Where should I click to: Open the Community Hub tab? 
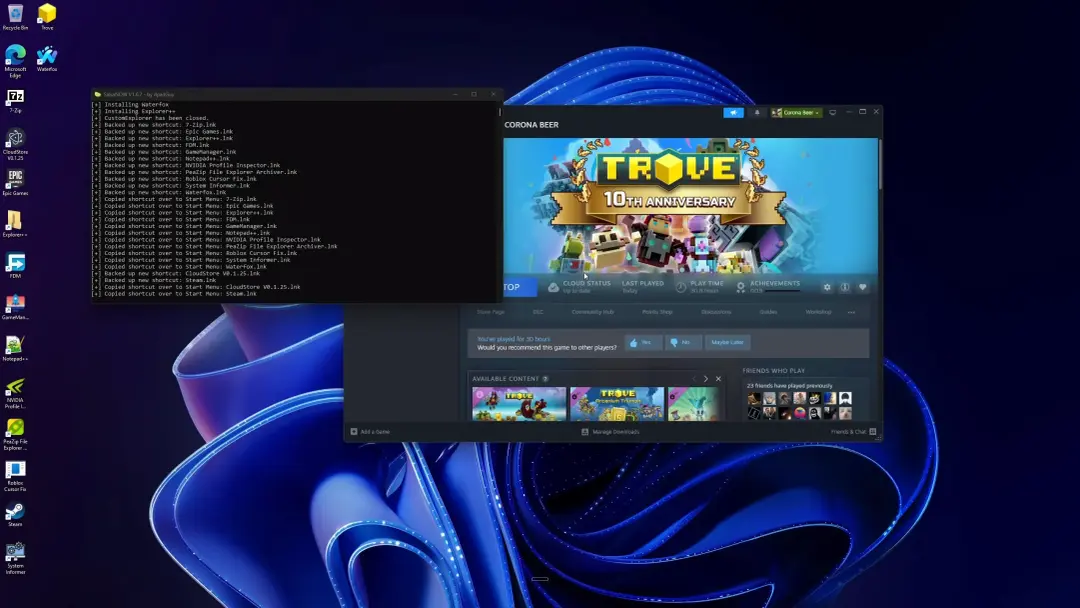(x=592, y=312)
